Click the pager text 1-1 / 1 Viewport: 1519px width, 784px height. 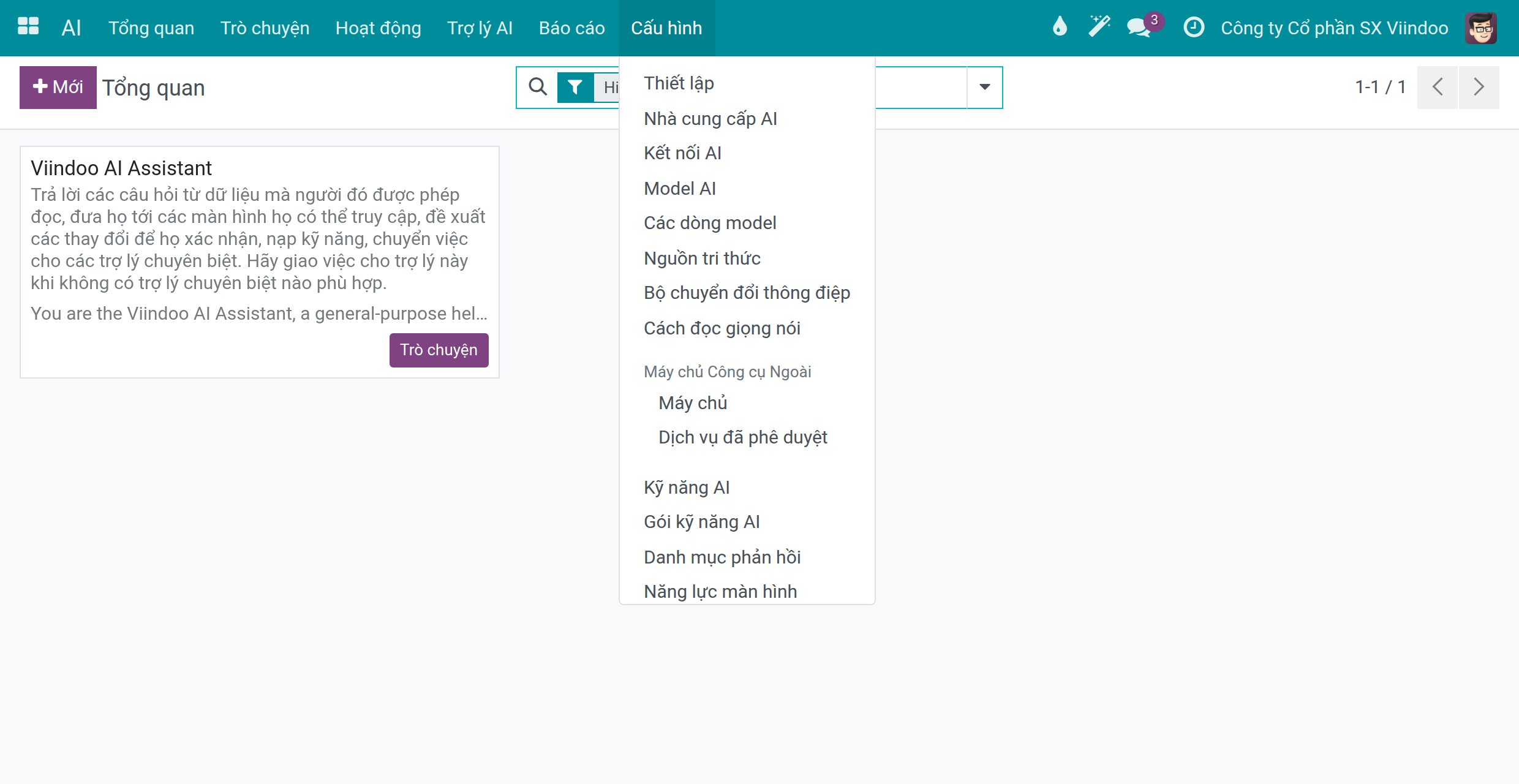(1380, 87)
